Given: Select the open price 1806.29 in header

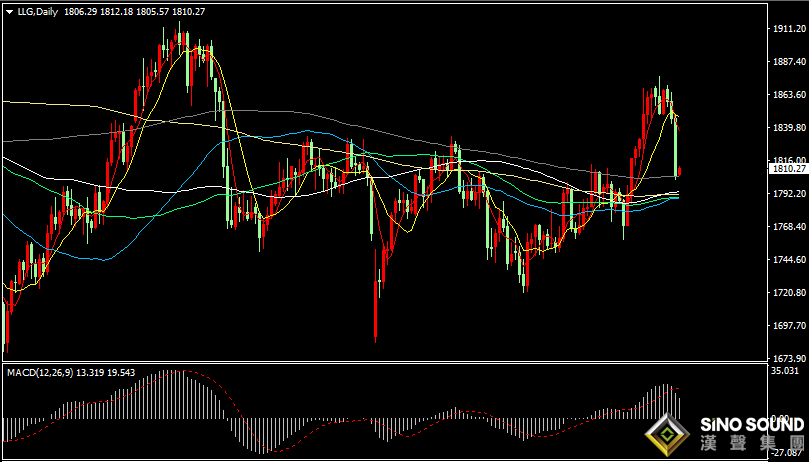Looking at the screenshot, I should (x=80, y=11).
